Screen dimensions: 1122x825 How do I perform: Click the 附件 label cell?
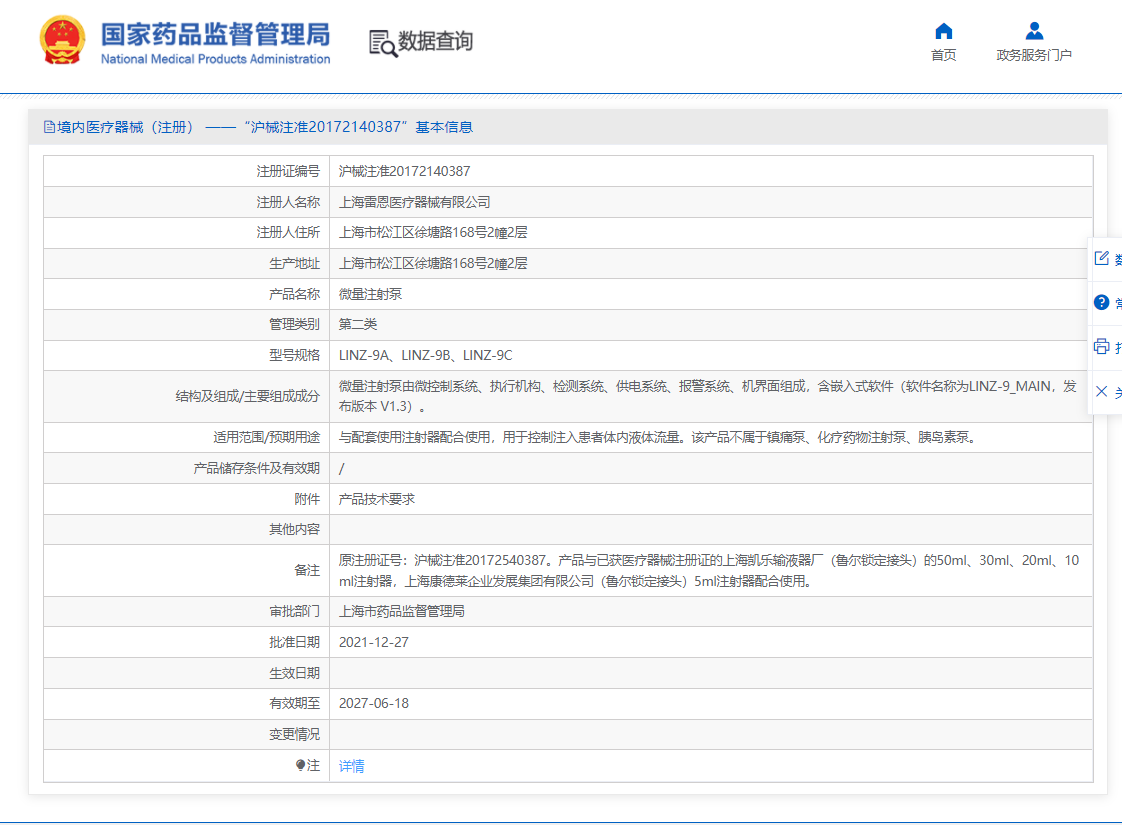(187, 499)
